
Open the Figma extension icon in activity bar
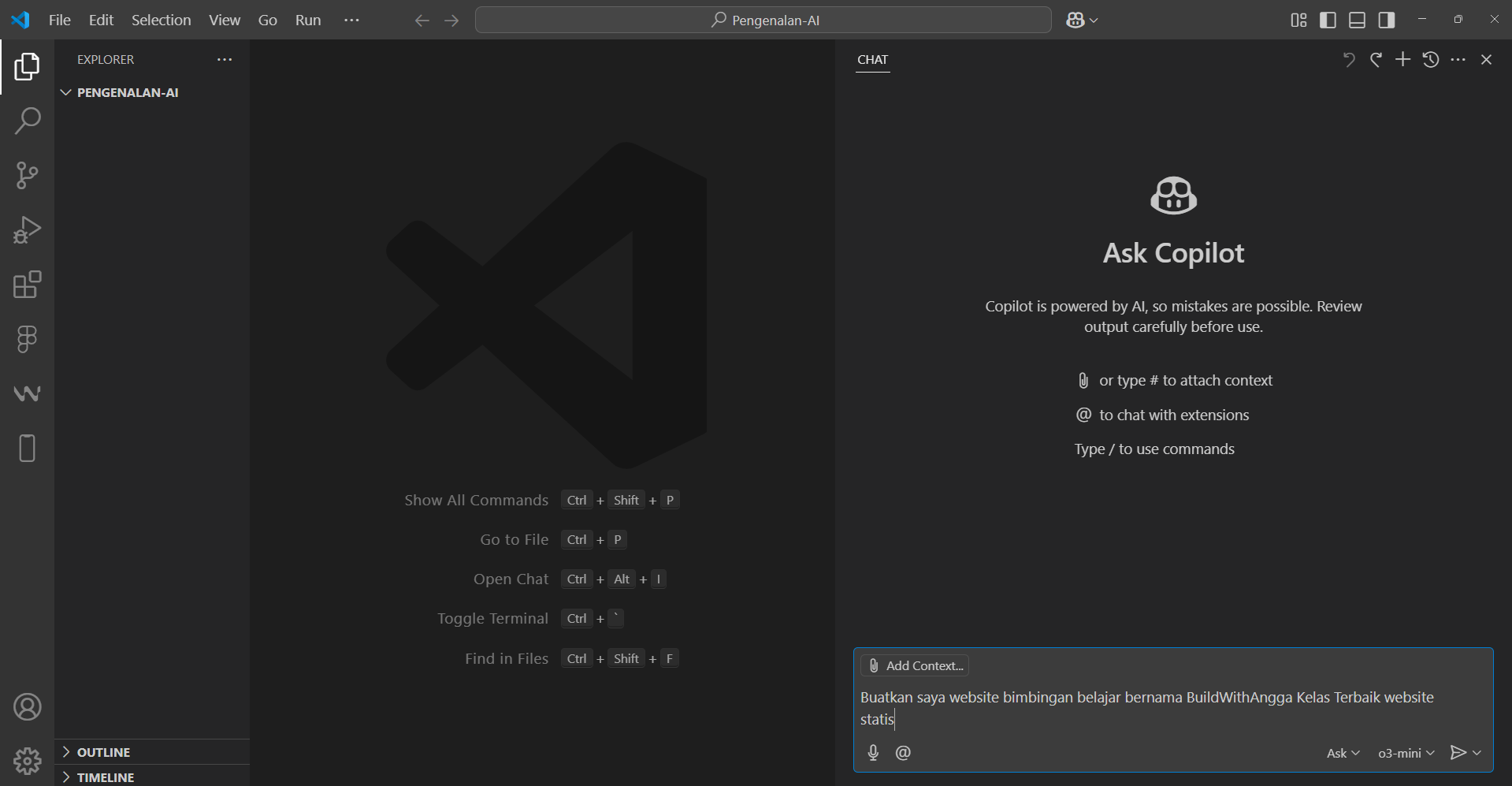click(27, 339)
